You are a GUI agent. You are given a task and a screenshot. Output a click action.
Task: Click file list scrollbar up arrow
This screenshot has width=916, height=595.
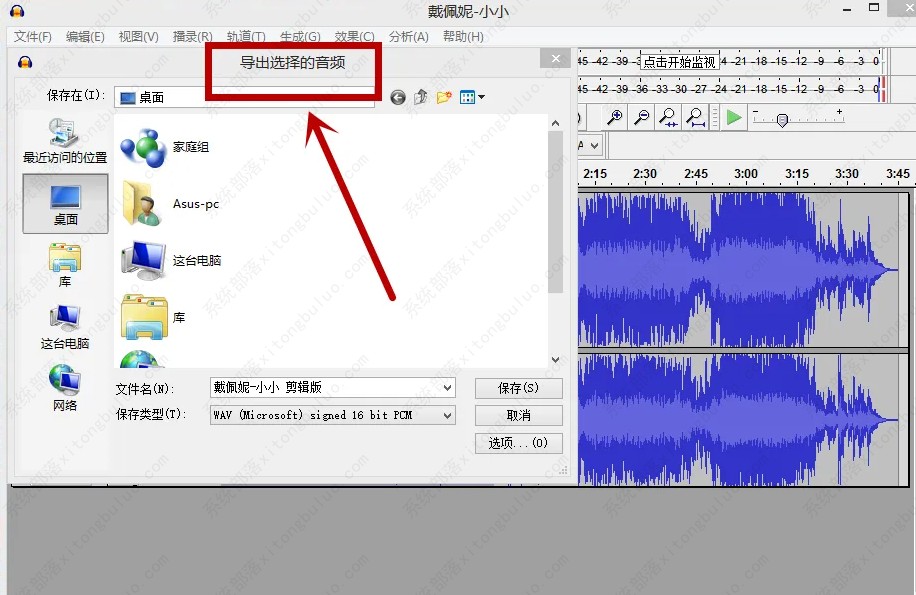click(x=556, y=123)
